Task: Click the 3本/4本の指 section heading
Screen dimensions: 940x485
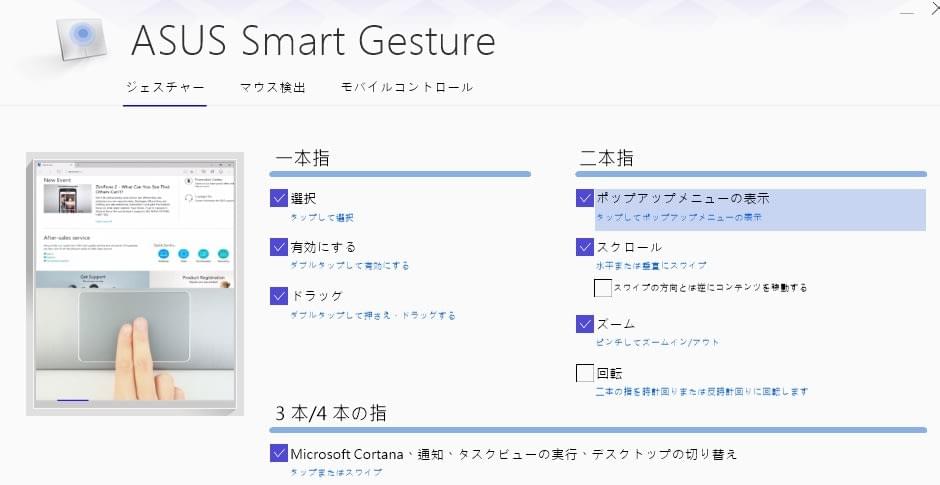Action: pos(331,413)
